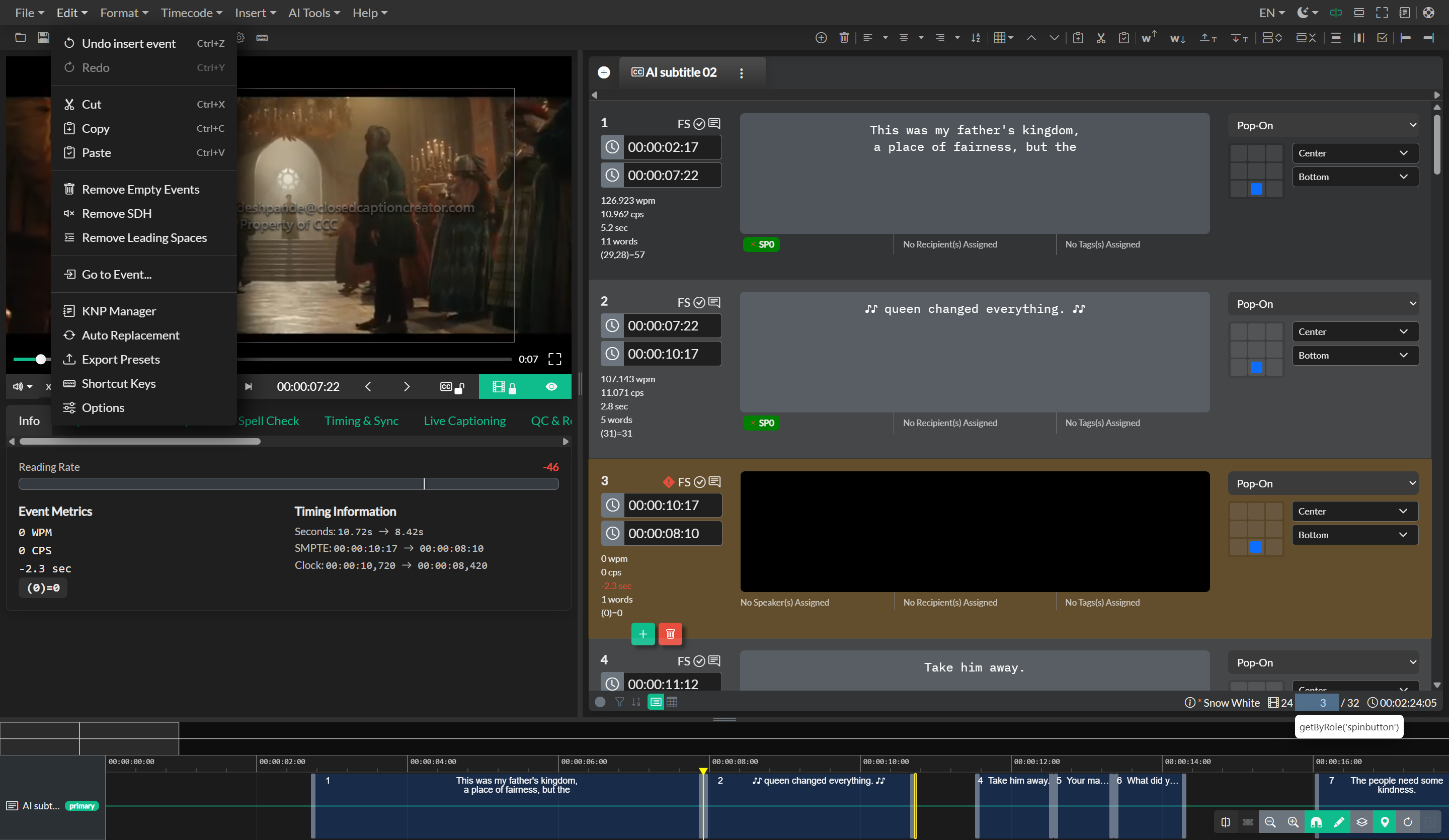Toggle timeline snapping magnet

click(1316, 822)
